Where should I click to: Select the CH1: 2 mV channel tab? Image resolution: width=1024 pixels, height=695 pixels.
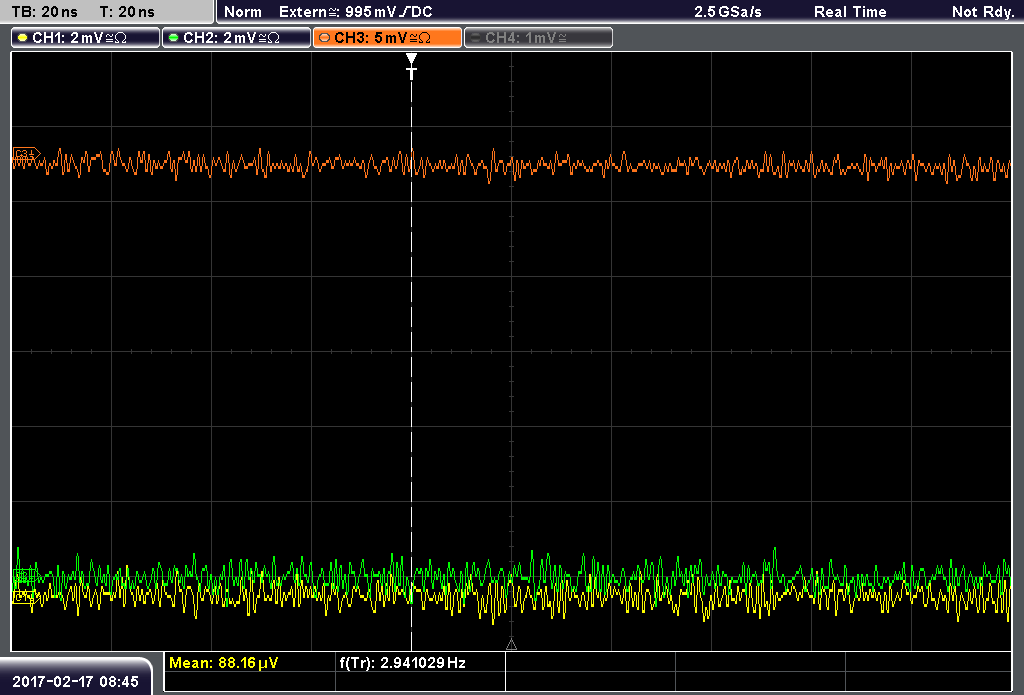pos(86,38)
